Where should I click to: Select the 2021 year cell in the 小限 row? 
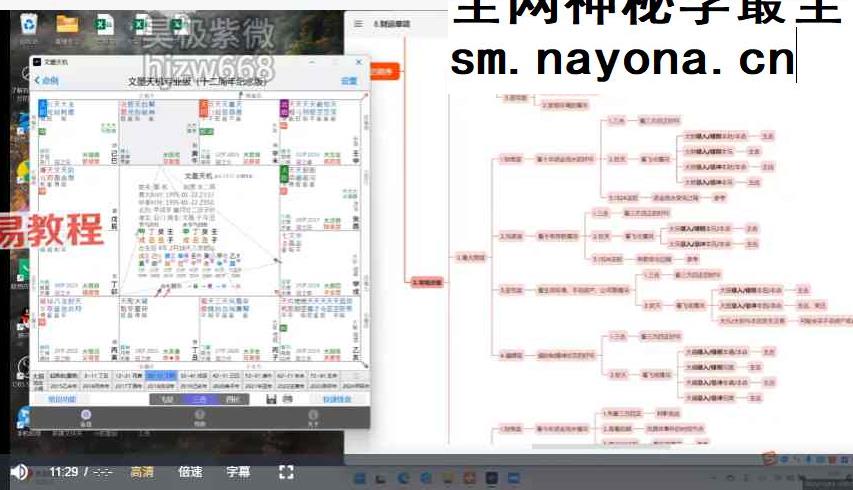coord(259,386)
